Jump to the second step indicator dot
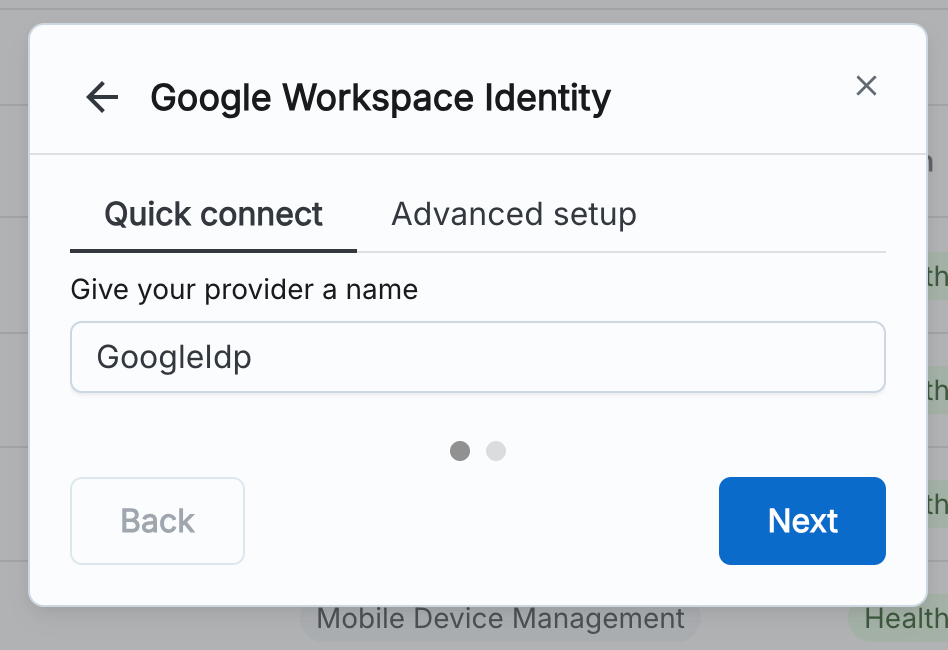This screenshot has height=650, width=948. (x=496, y=451)
